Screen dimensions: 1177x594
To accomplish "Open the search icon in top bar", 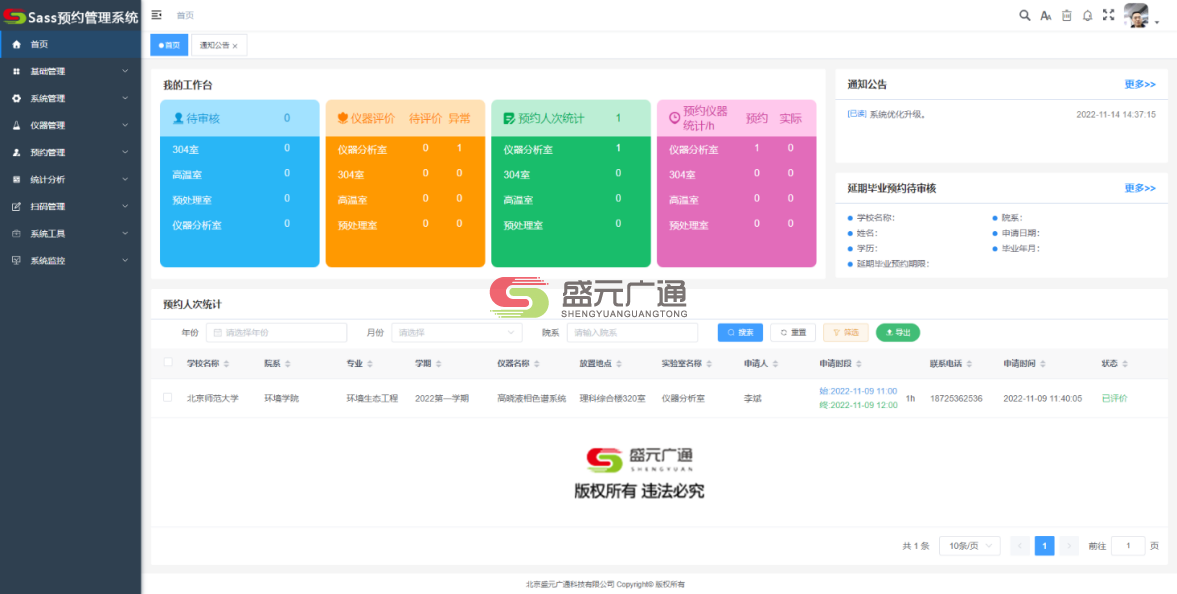I will 1025,15.
